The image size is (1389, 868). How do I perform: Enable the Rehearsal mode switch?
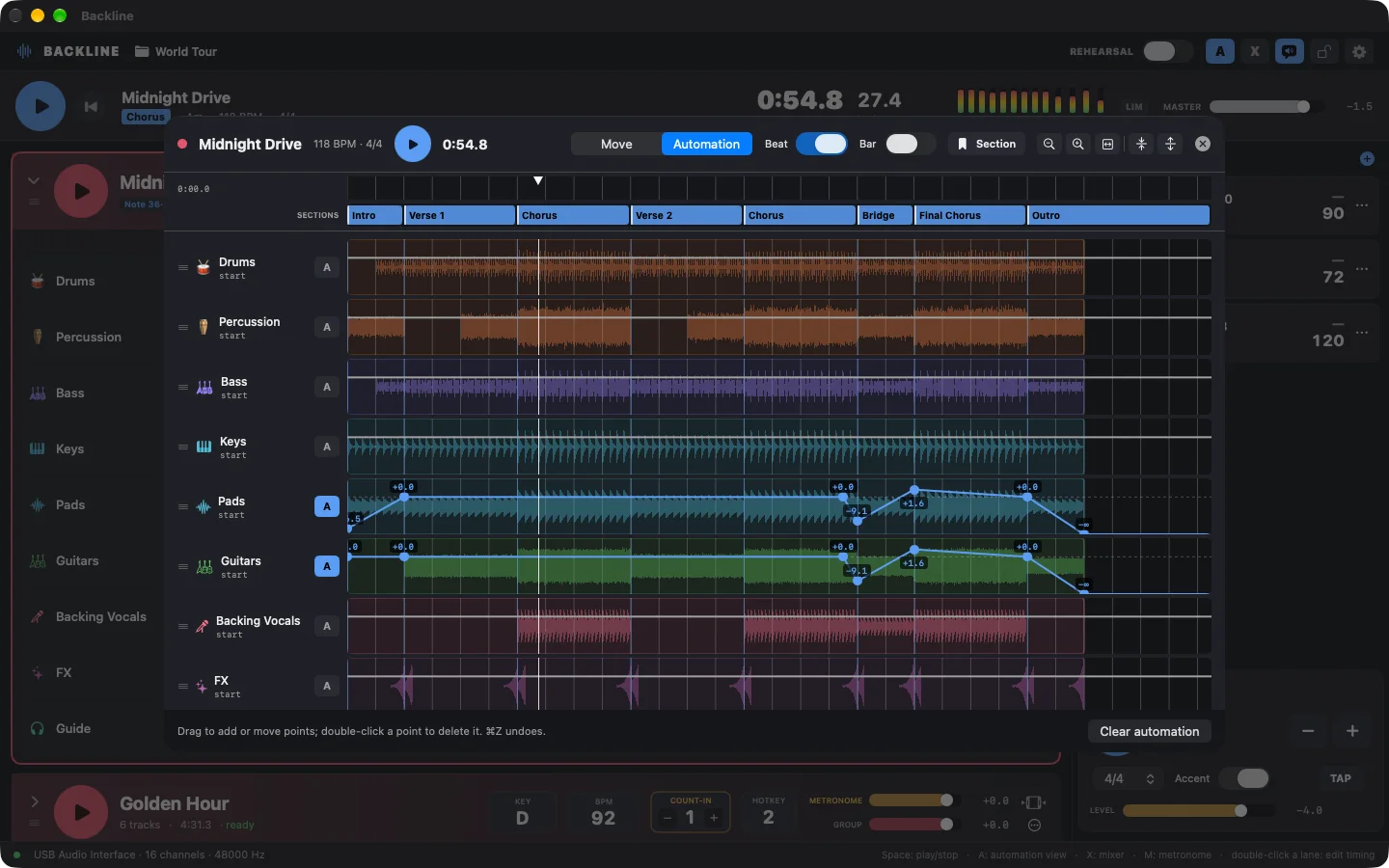[x=1168, y=51]
